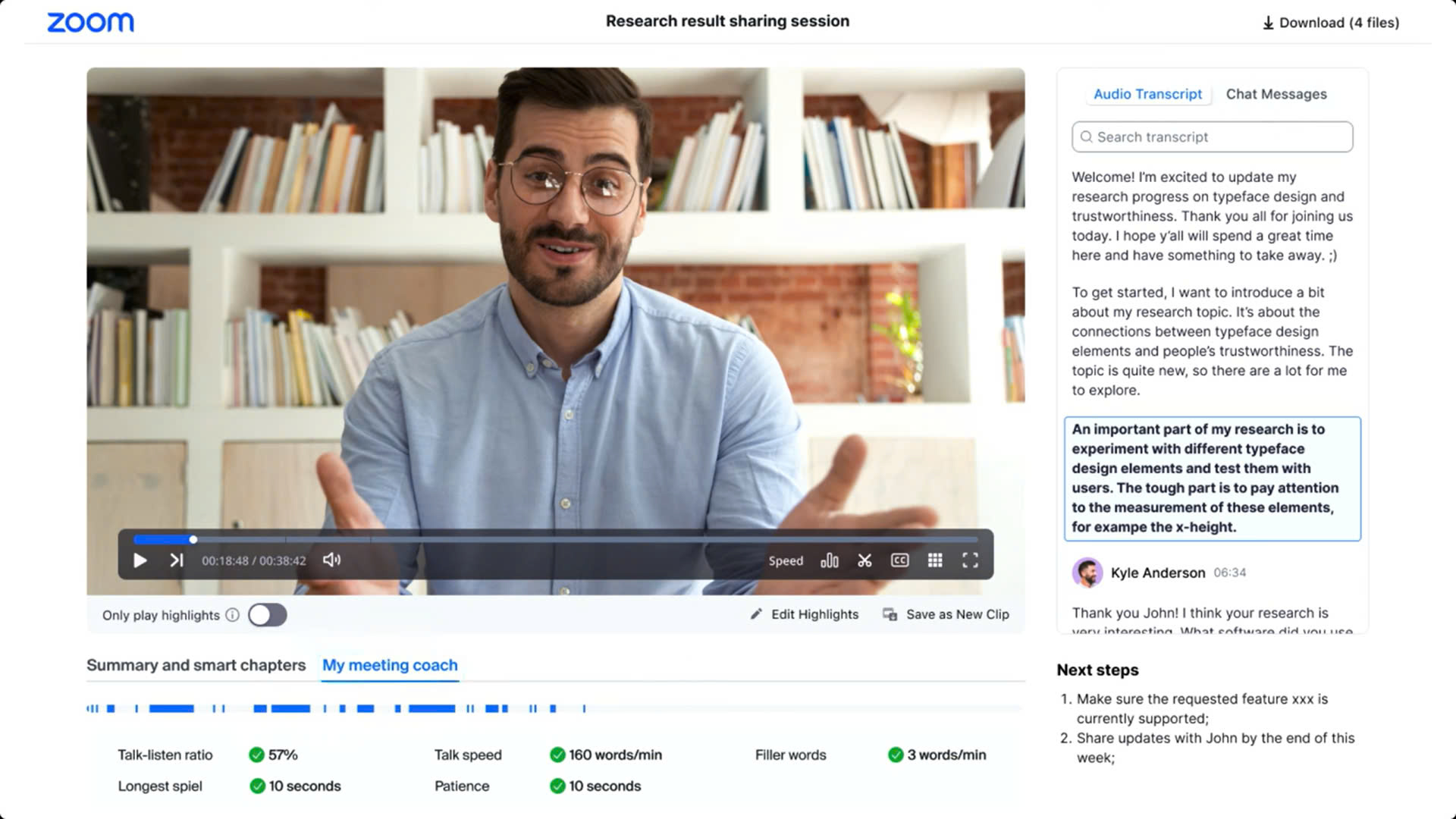Click the scissors trim icon
1456x819 pixels.
pos(864,560)
